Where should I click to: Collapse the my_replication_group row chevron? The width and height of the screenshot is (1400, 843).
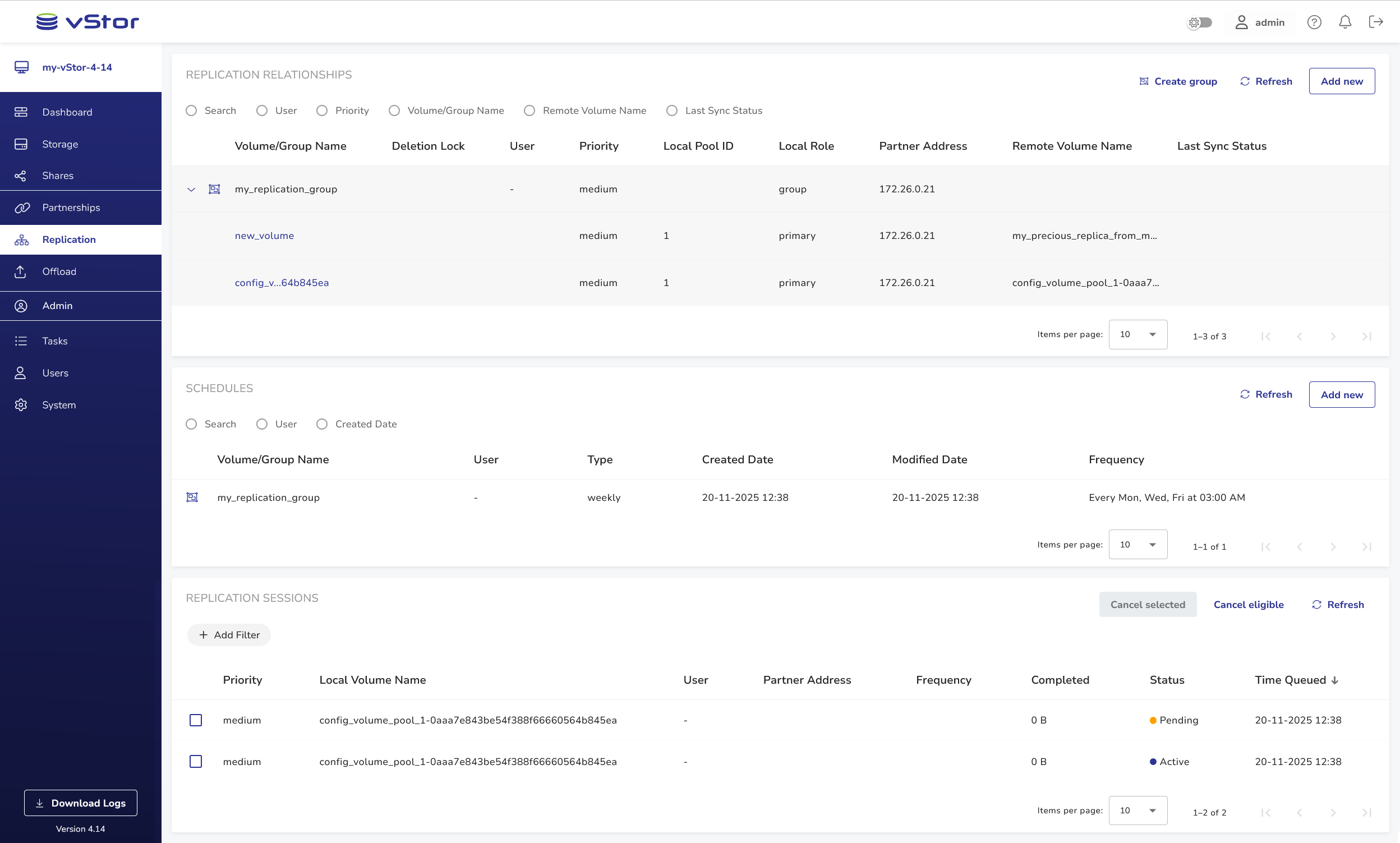point(191,189)
